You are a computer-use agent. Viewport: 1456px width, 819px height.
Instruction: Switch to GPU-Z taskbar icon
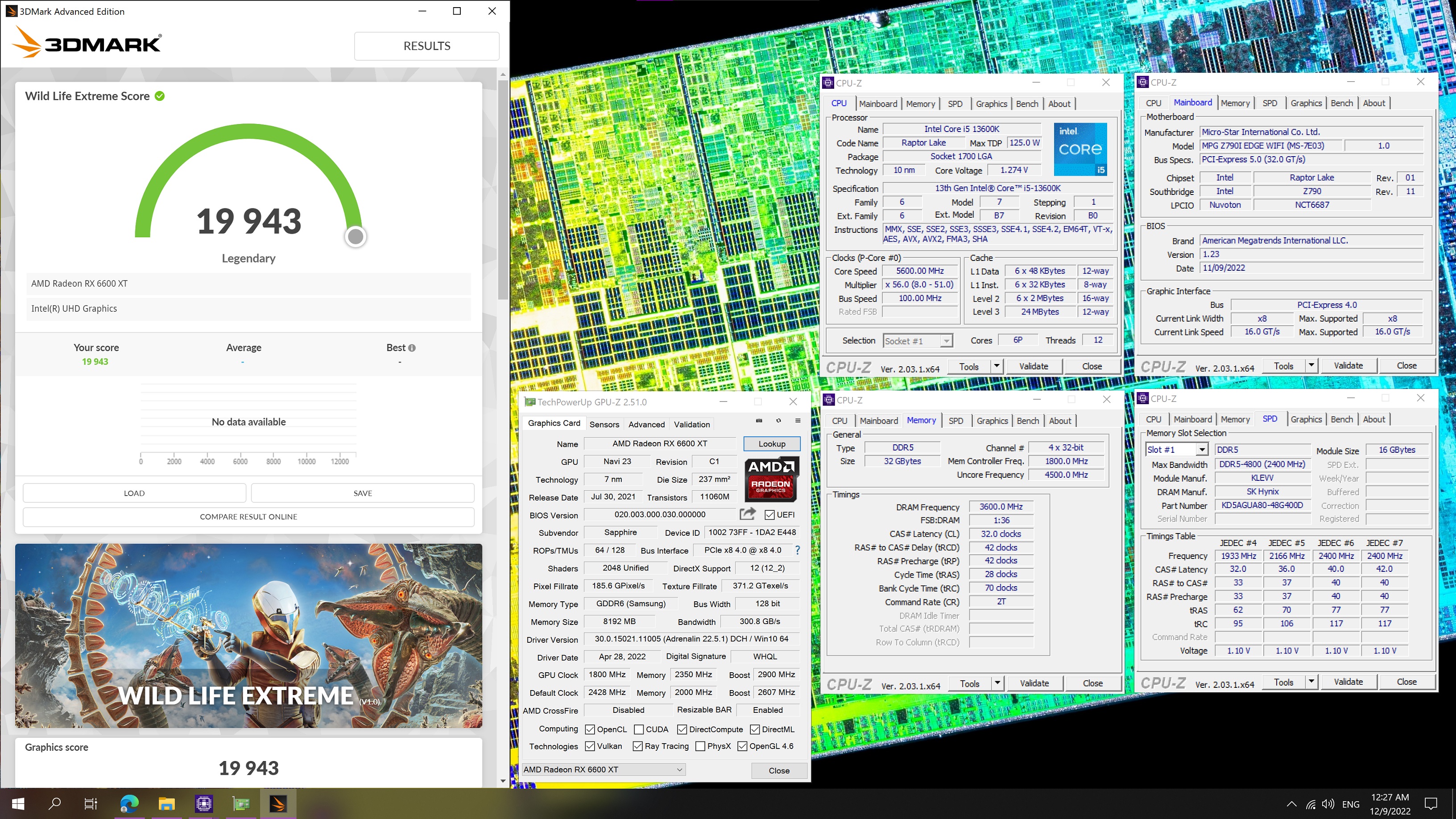coord(241,803)
